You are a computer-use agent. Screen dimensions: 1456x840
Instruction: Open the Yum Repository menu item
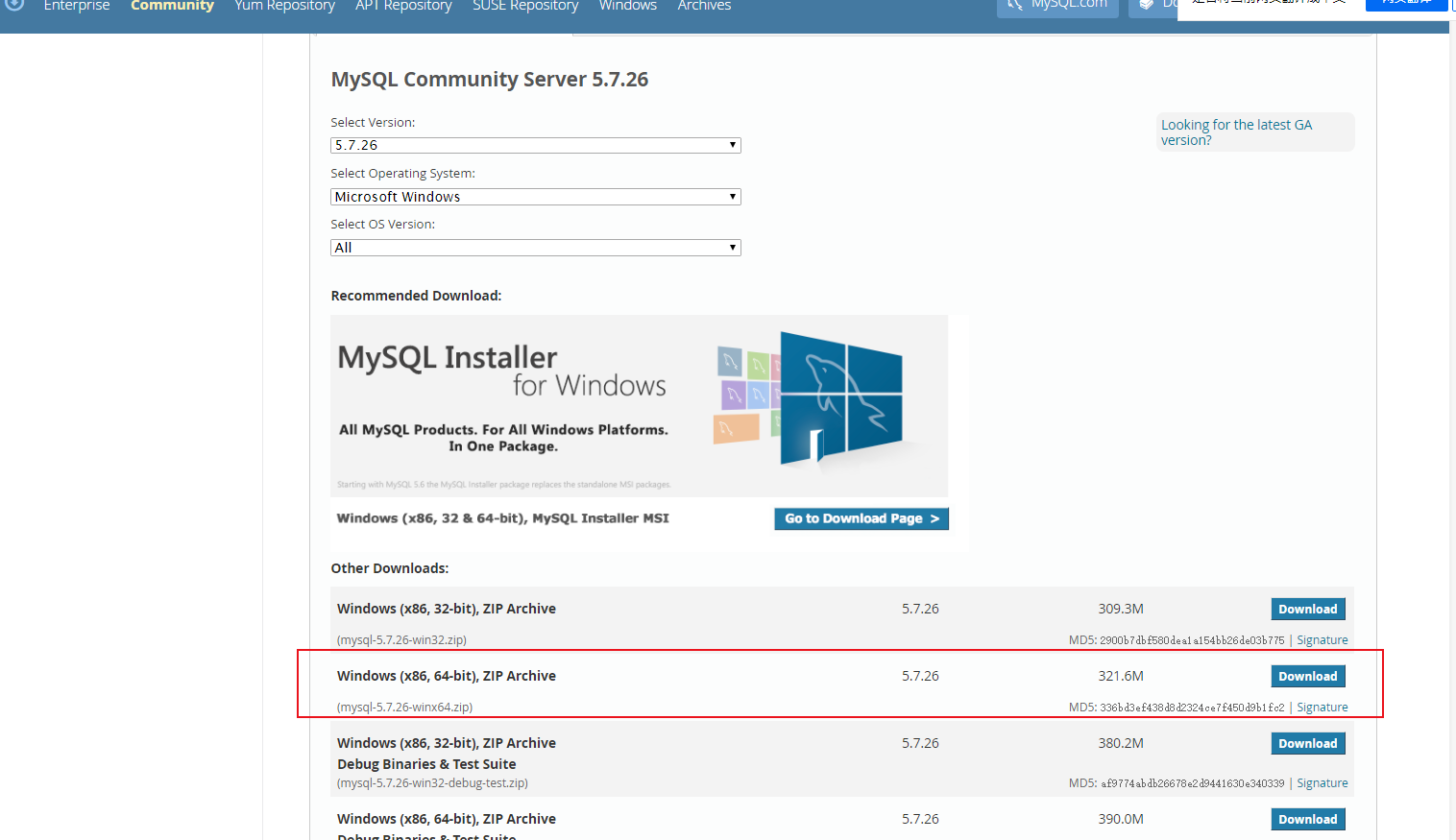[x=284, y=7]
